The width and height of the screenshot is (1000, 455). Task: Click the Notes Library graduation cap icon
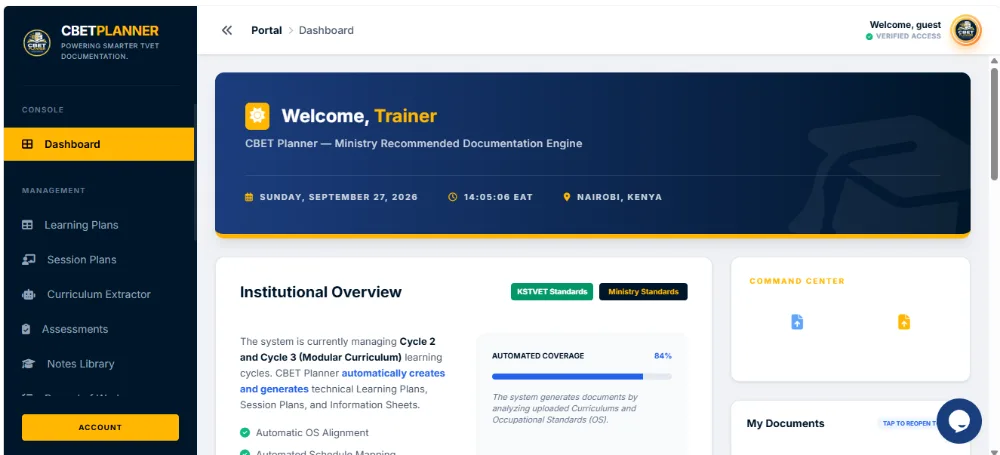[x=28, y=364]
